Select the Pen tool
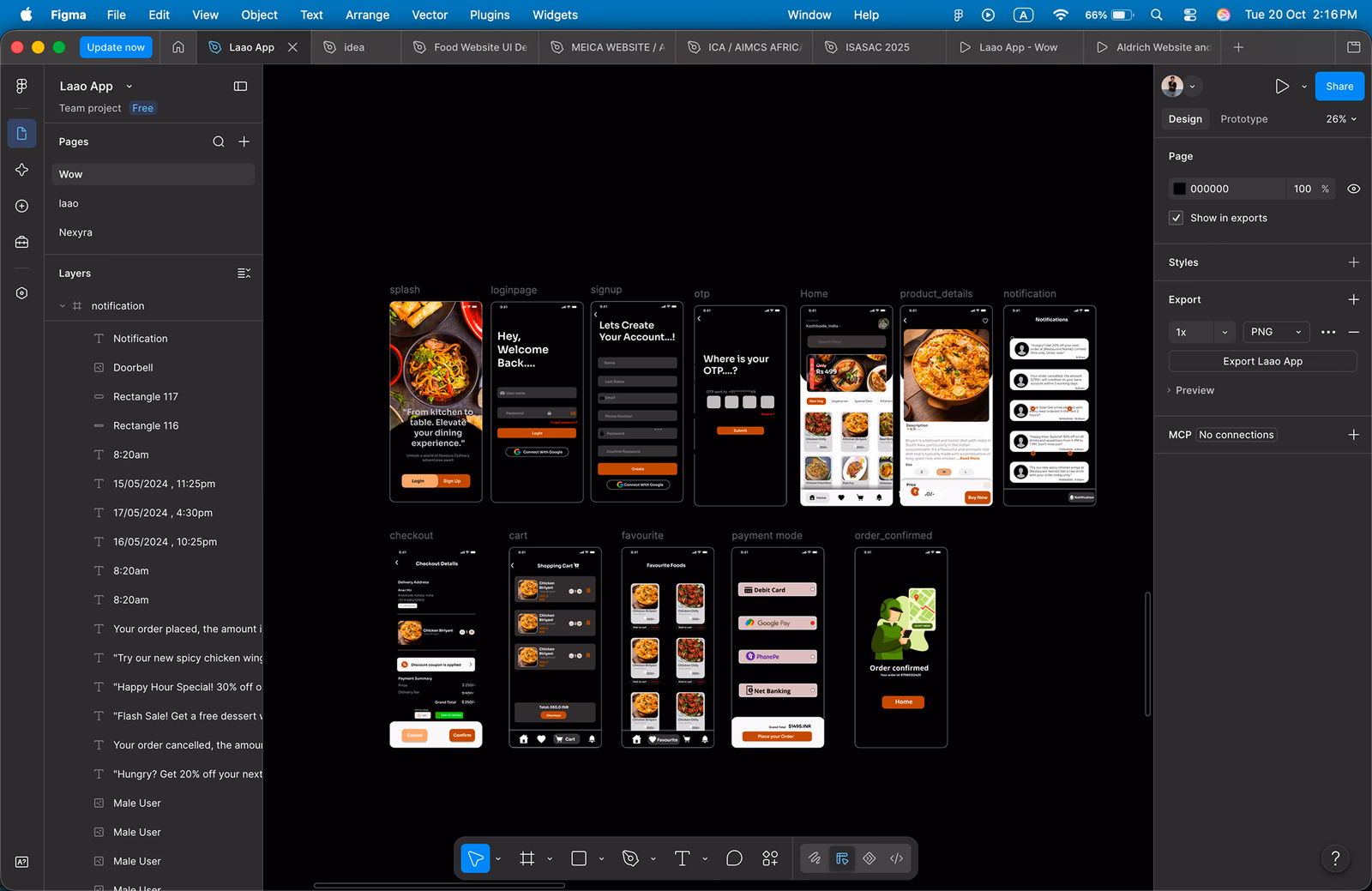This screenshot has width=1372, height=891. (631, 858)
